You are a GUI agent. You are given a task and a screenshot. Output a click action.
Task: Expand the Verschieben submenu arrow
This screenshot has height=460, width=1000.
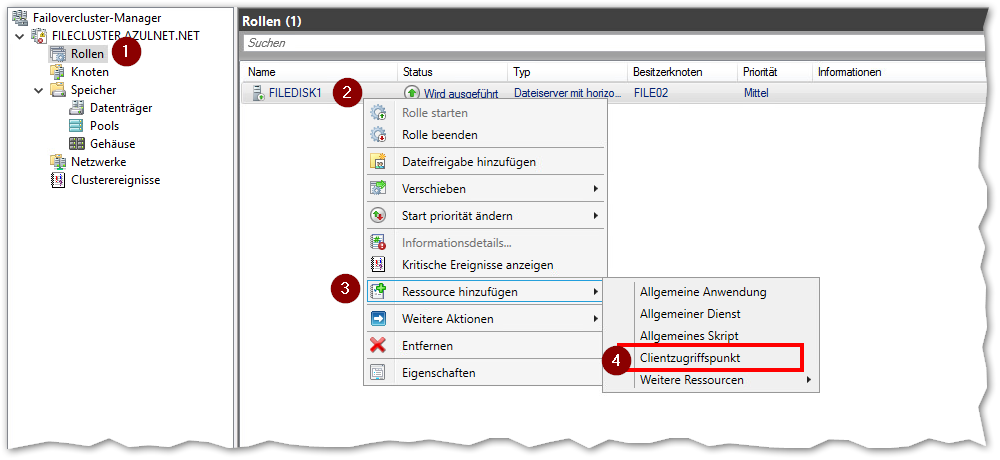pyautogui.click(x=596, y=189)
